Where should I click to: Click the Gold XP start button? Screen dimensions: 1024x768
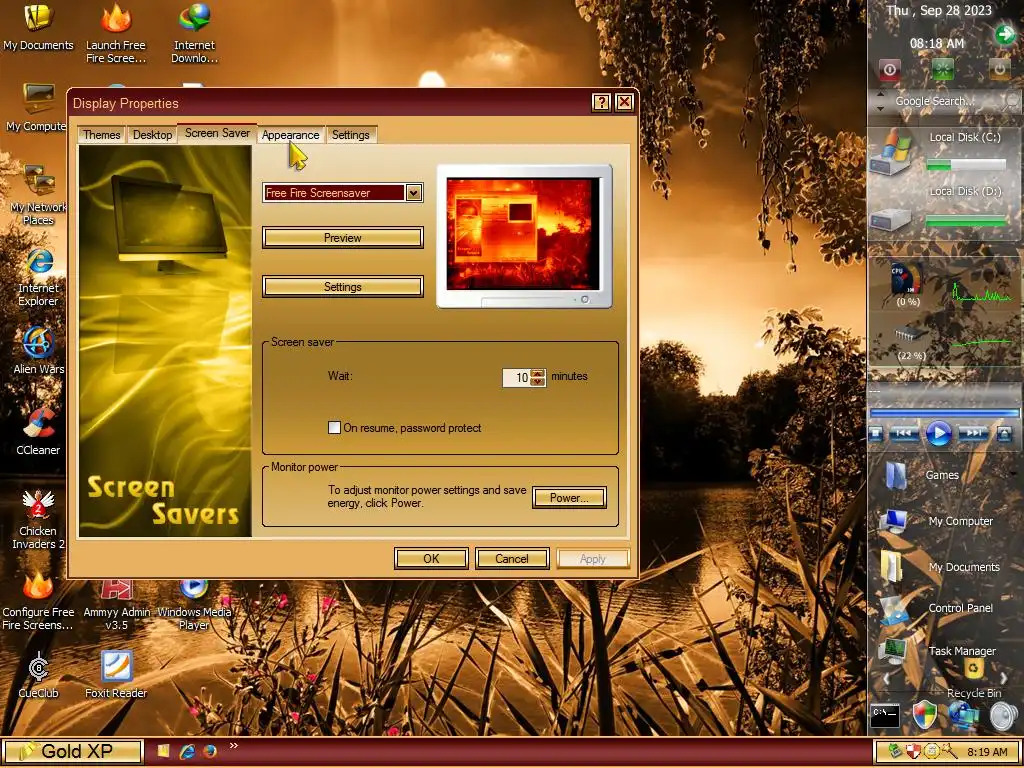[72, 752]
